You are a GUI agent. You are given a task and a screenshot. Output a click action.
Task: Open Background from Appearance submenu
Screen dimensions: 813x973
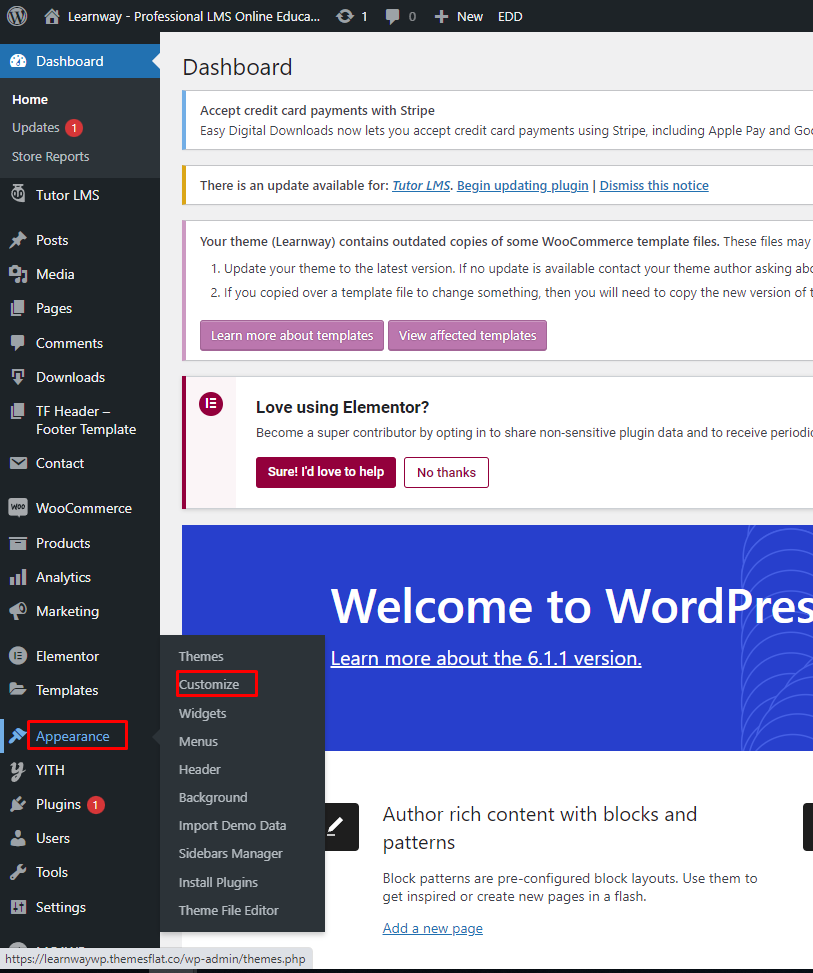213,797
